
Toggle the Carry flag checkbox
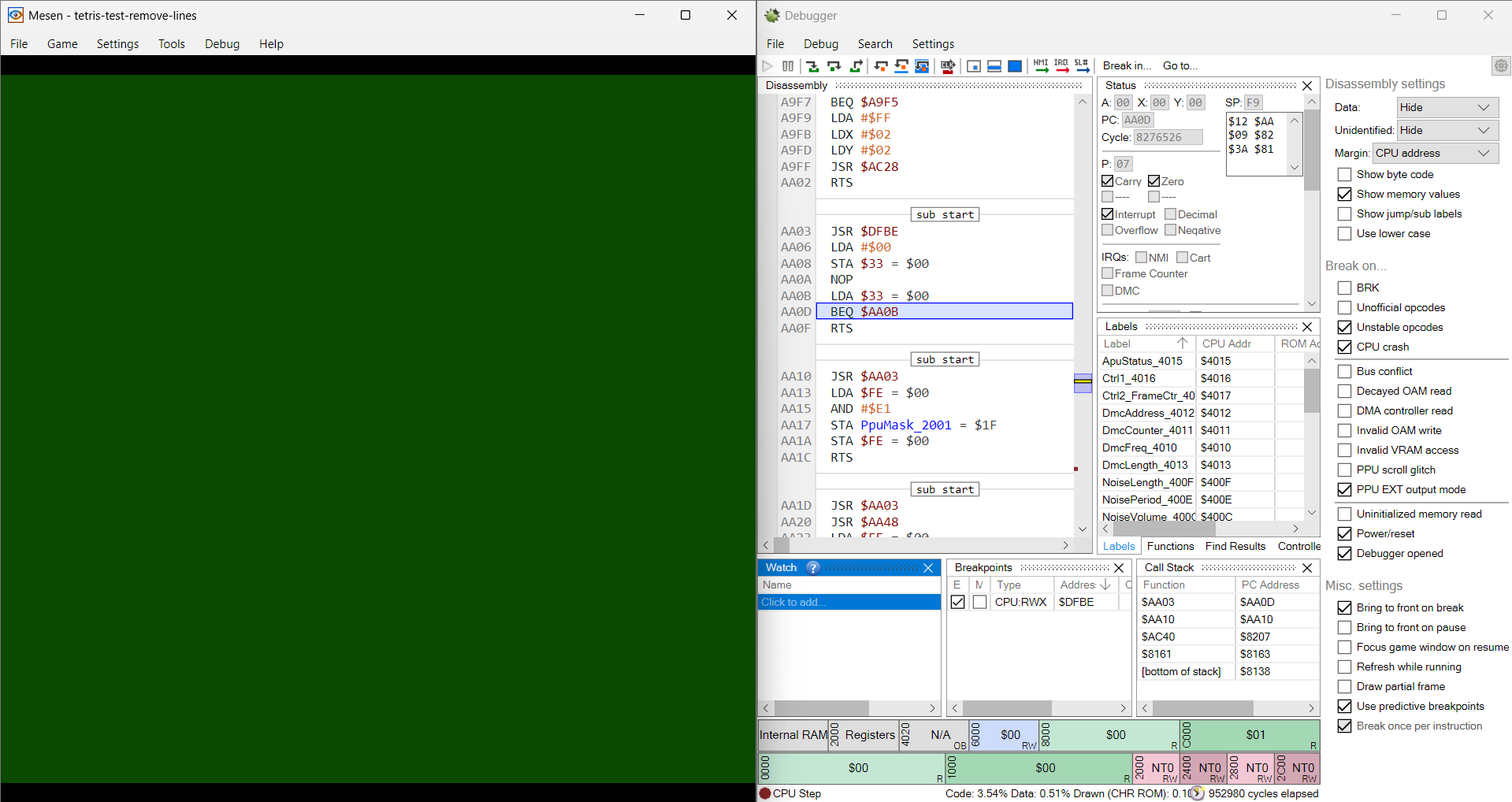click(1108, 181)
